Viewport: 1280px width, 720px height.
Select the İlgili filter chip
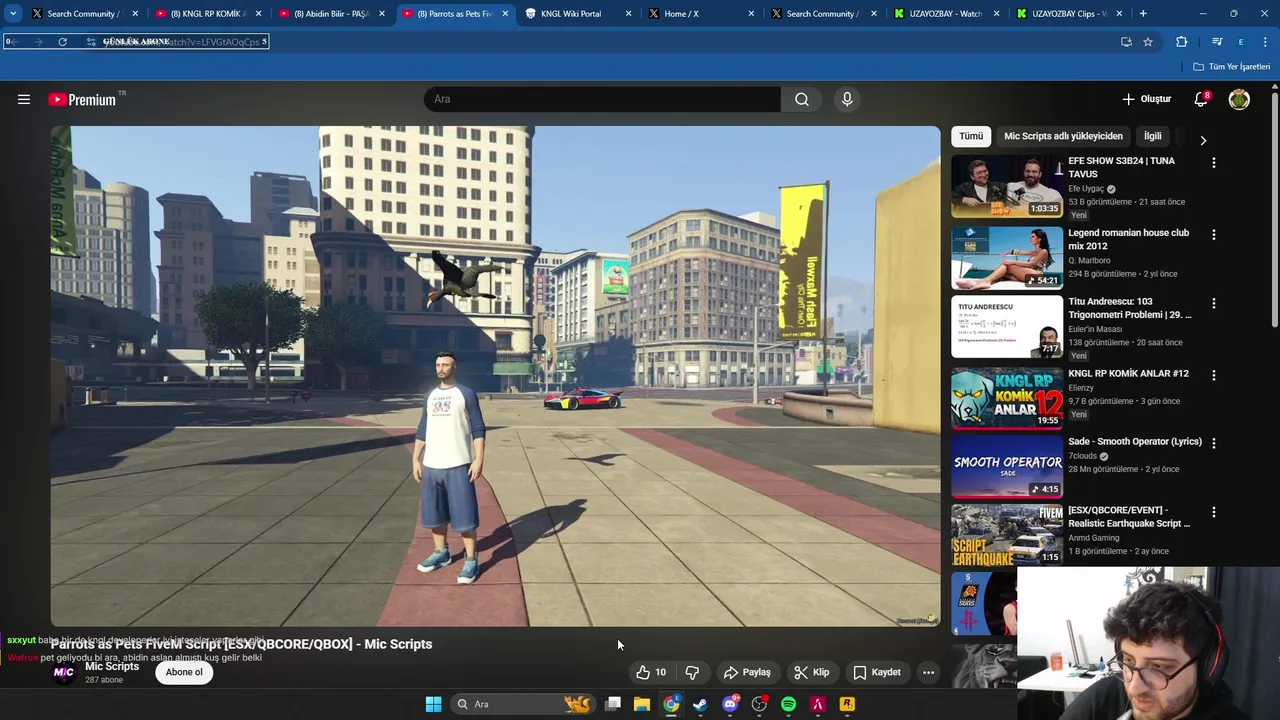[x=1153, y=136]
